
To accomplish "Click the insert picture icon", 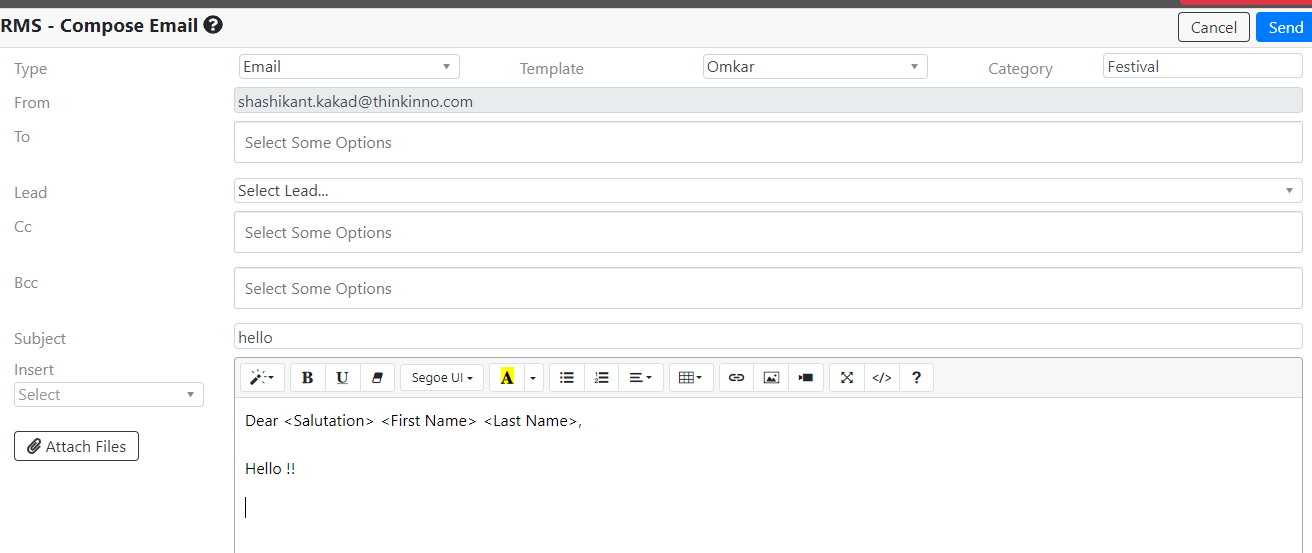I will (771, 377).
